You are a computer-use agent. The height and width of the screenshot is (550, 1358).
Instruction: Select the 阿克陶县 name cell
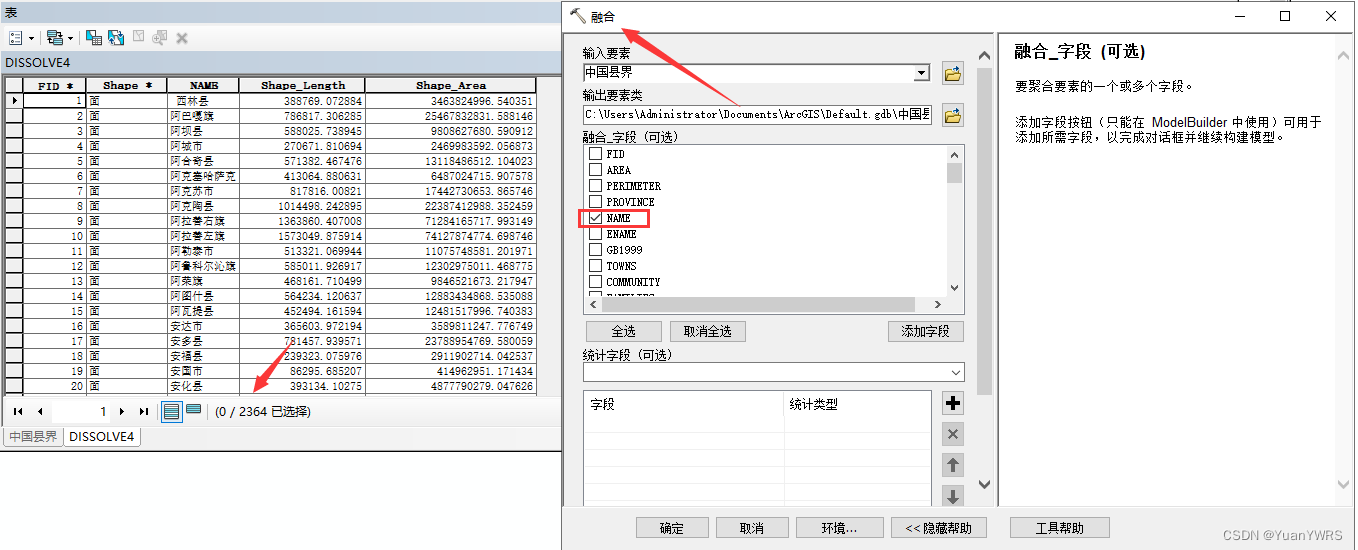point(204,206)
